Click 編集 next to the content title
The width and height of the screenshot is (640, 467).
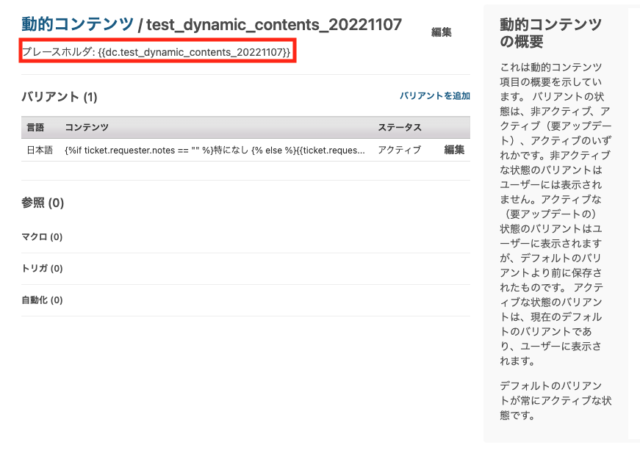pos(441,32)
